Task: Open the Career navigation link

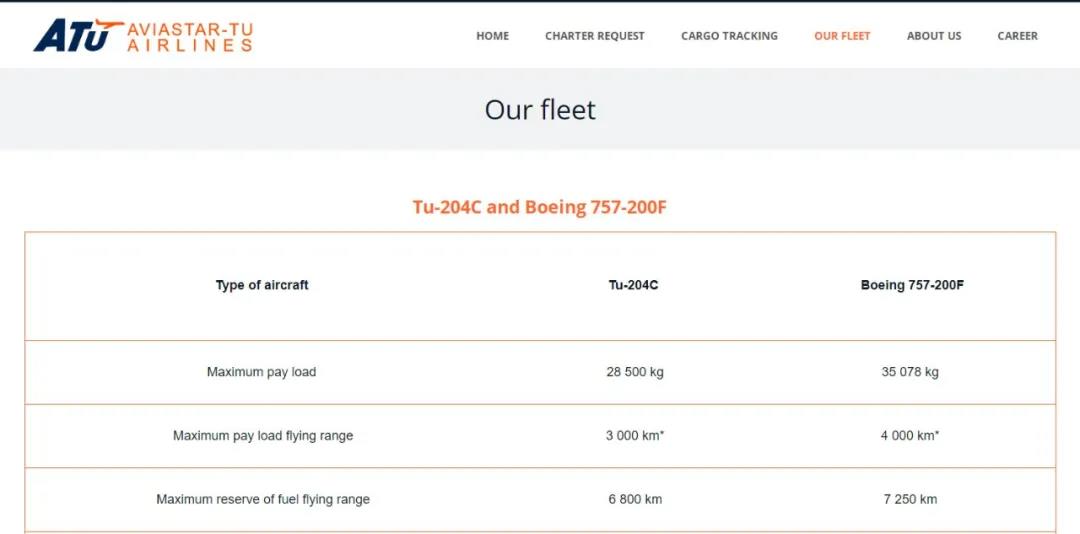Action: point(1017,36)
